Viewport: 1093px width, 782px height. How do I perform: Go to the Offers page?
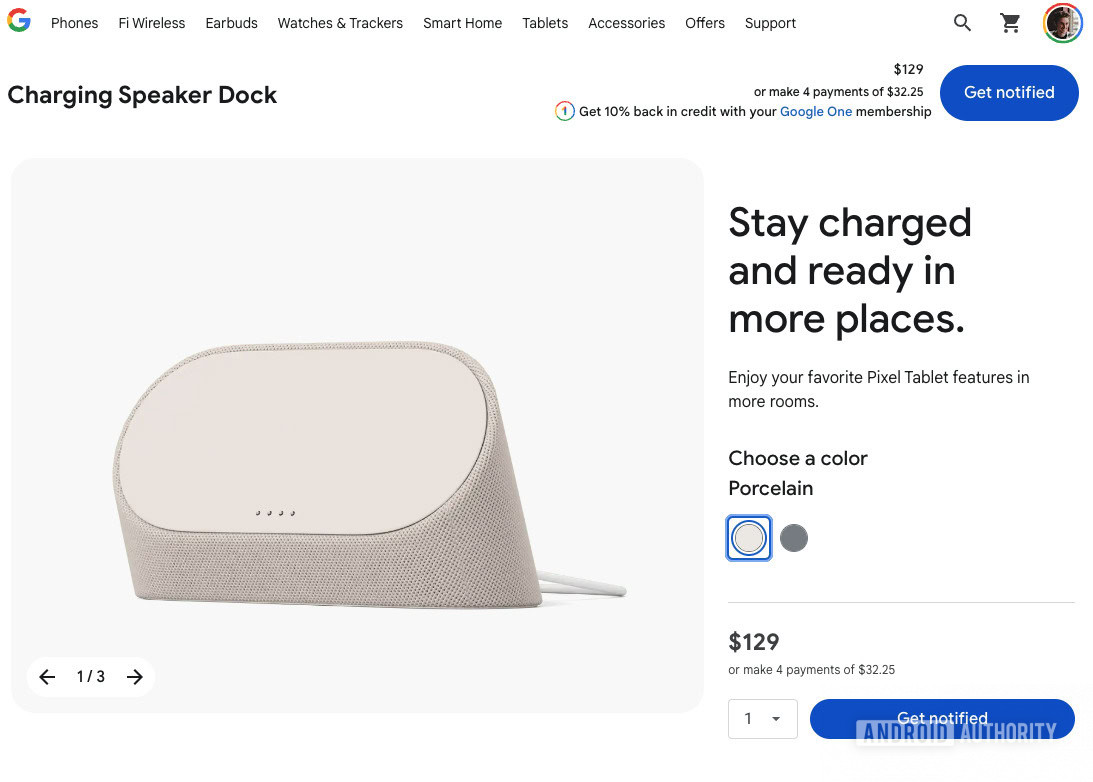(x=705, y=23)
